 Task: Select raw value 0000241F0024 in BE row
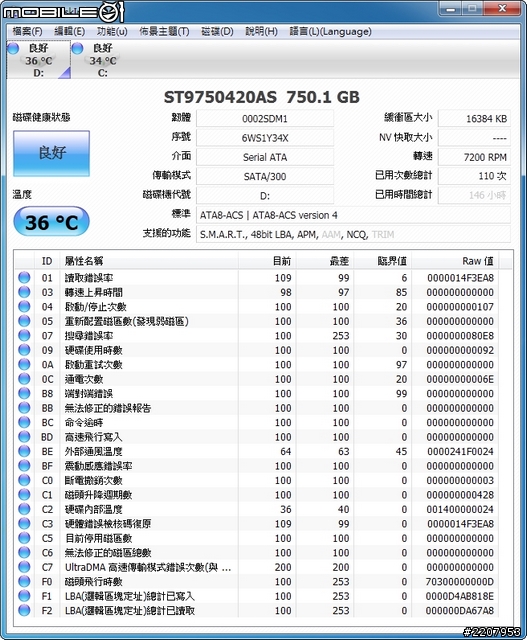(460, 451)
